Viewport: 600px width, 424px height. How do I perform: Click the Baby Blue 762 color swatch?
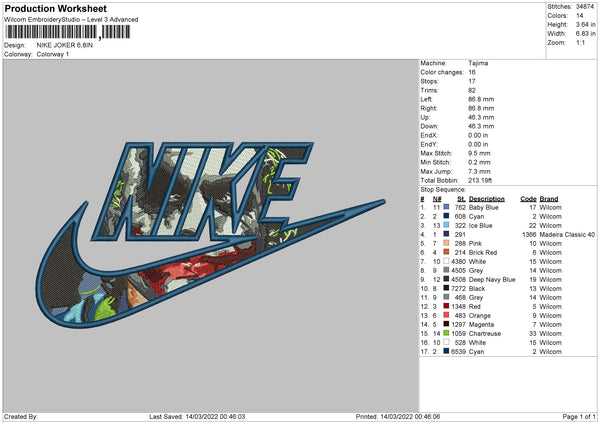tap(446, 207)
